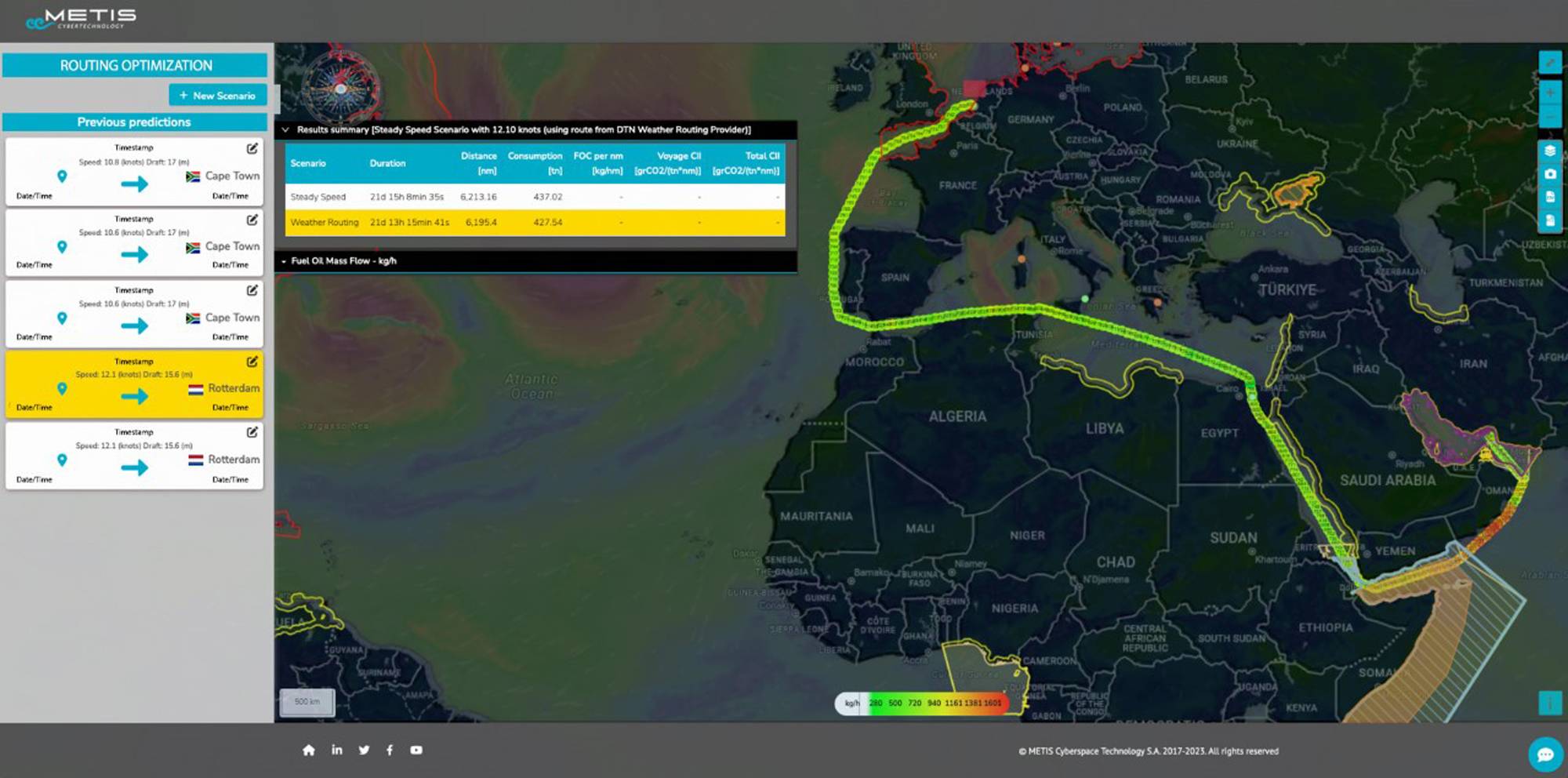Select the Weather Routing scenario row
The image size is (1568, 778).
(x=535, y=223)
